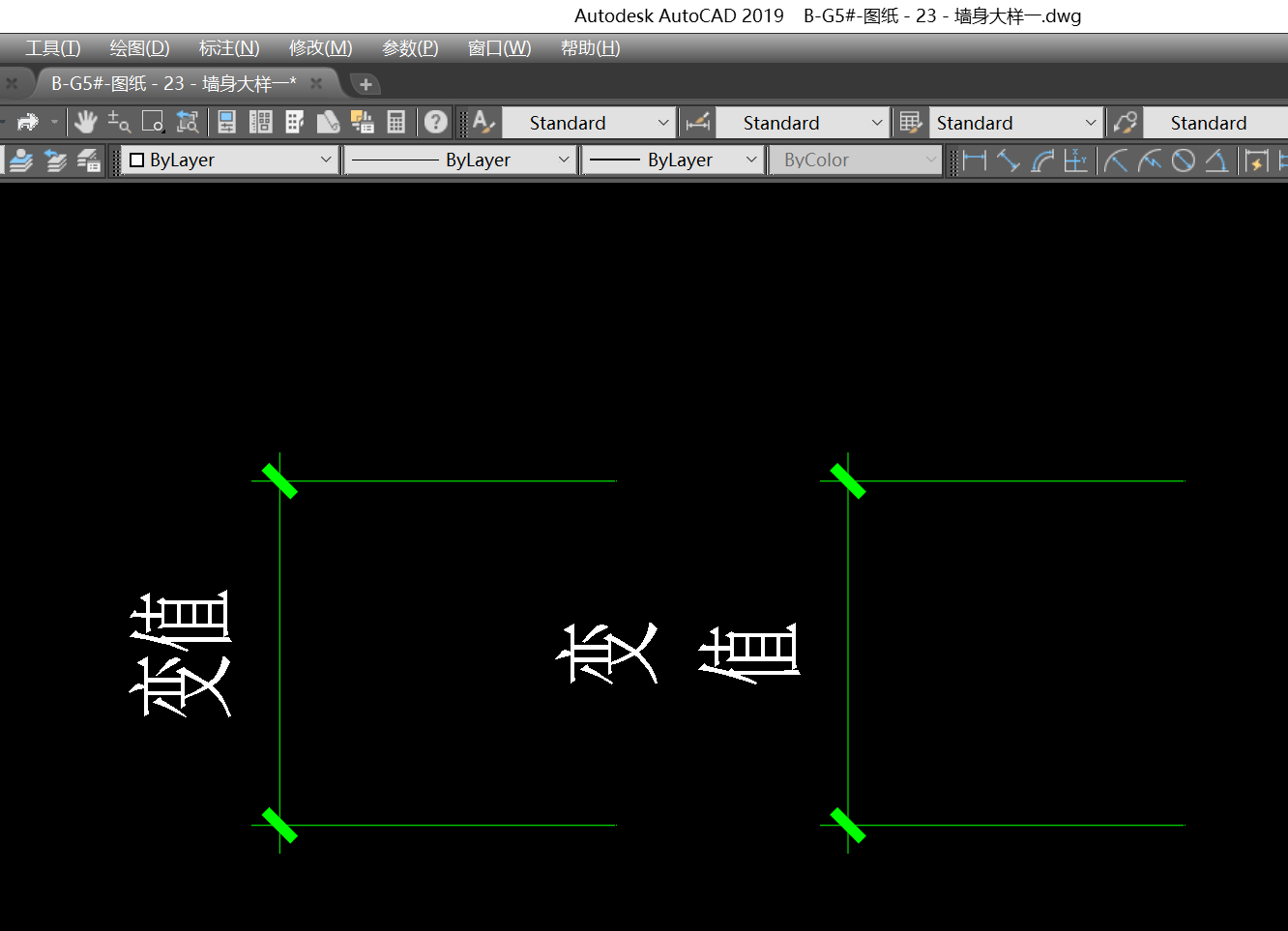Click Make Object's Layer Current icon
Image resolution: width=1288 pixels, height=931 pixels.
[20, 160]
